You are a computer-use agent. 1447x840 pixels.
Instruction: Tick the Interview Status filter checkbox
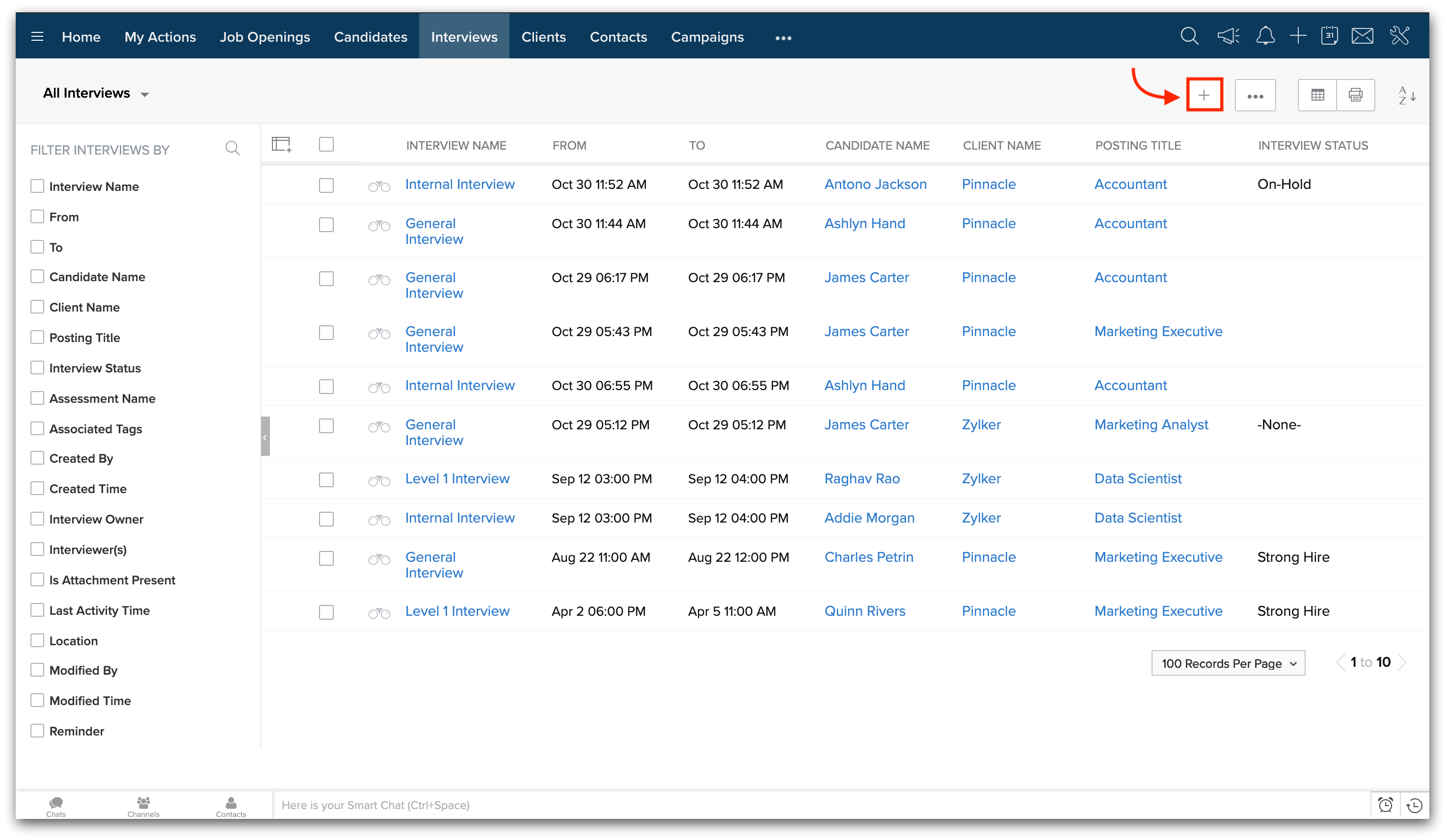pos(37,367)
